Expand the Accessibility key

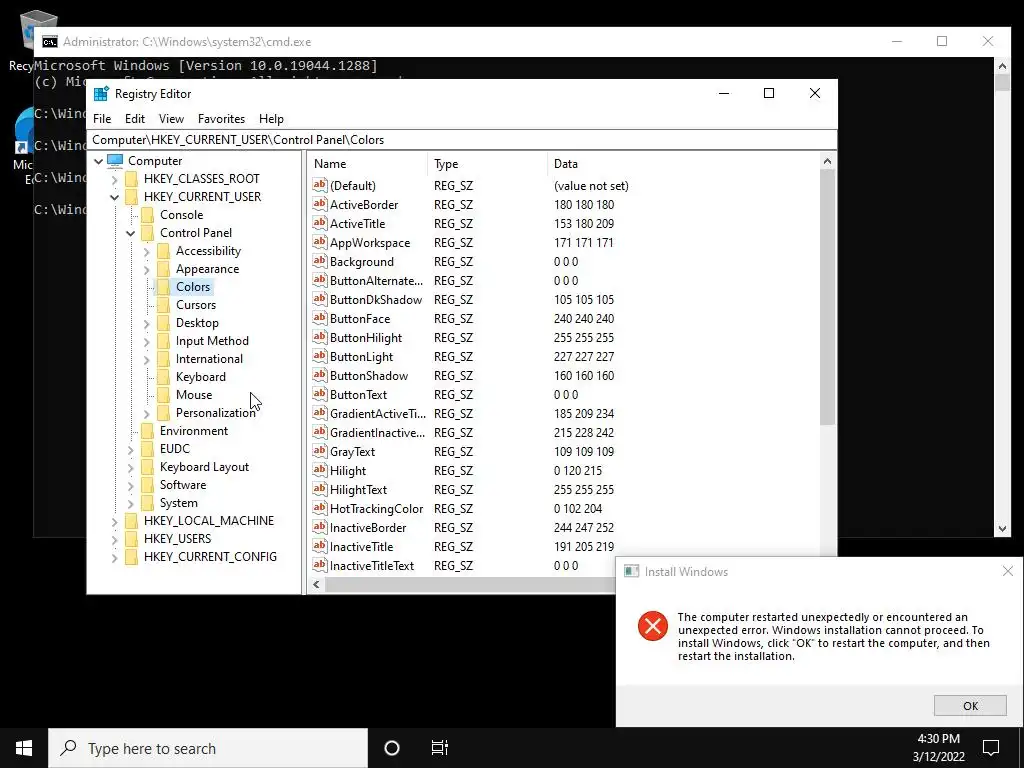tap(146, 251)
